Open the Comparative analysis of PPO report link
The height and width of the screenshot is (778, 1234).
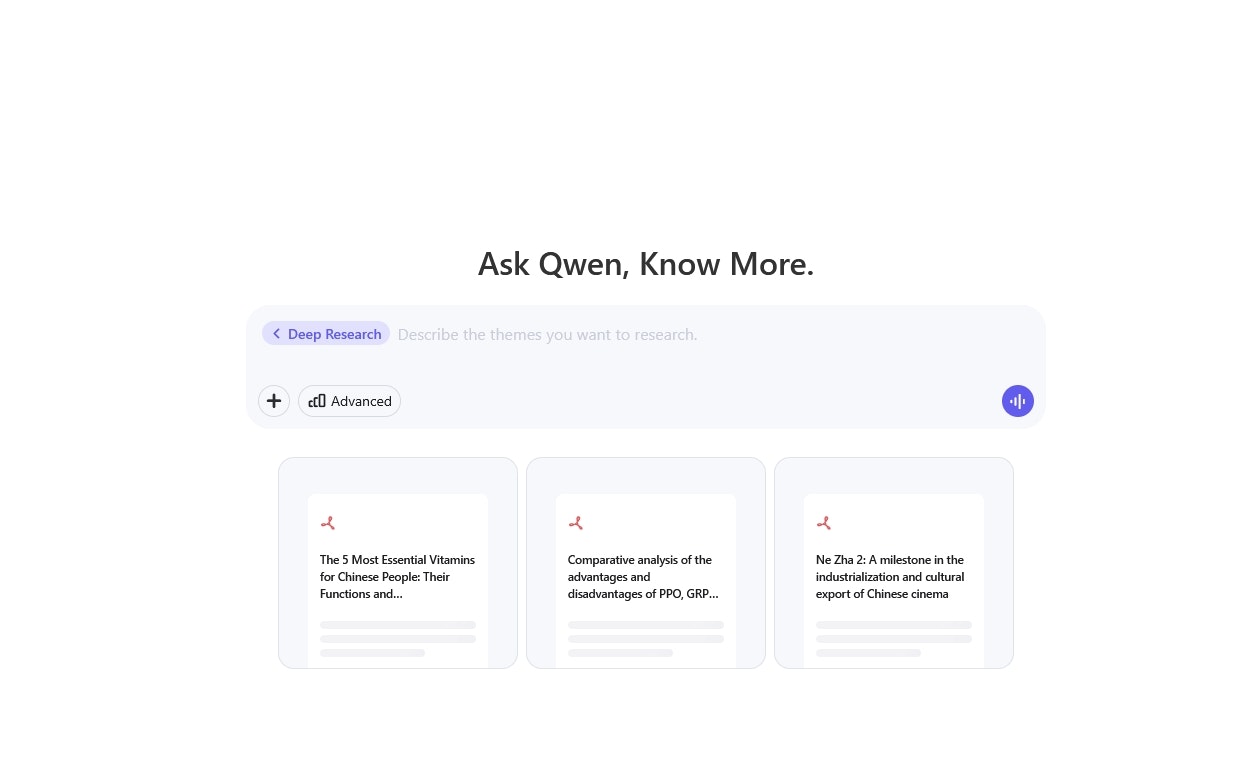tap(643, 577)
